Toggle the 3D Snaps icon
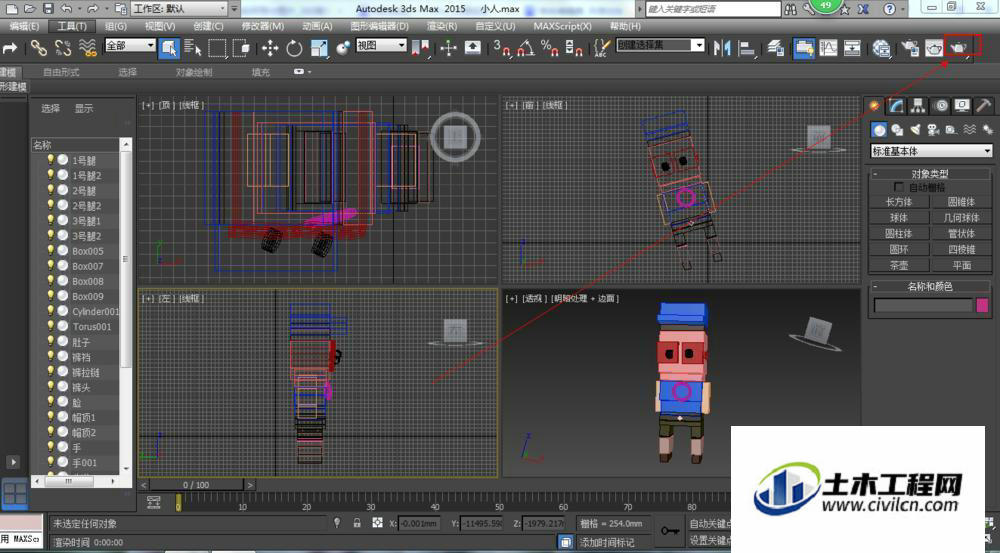Viewport: 1000px width, 553px height. (502, 48)
